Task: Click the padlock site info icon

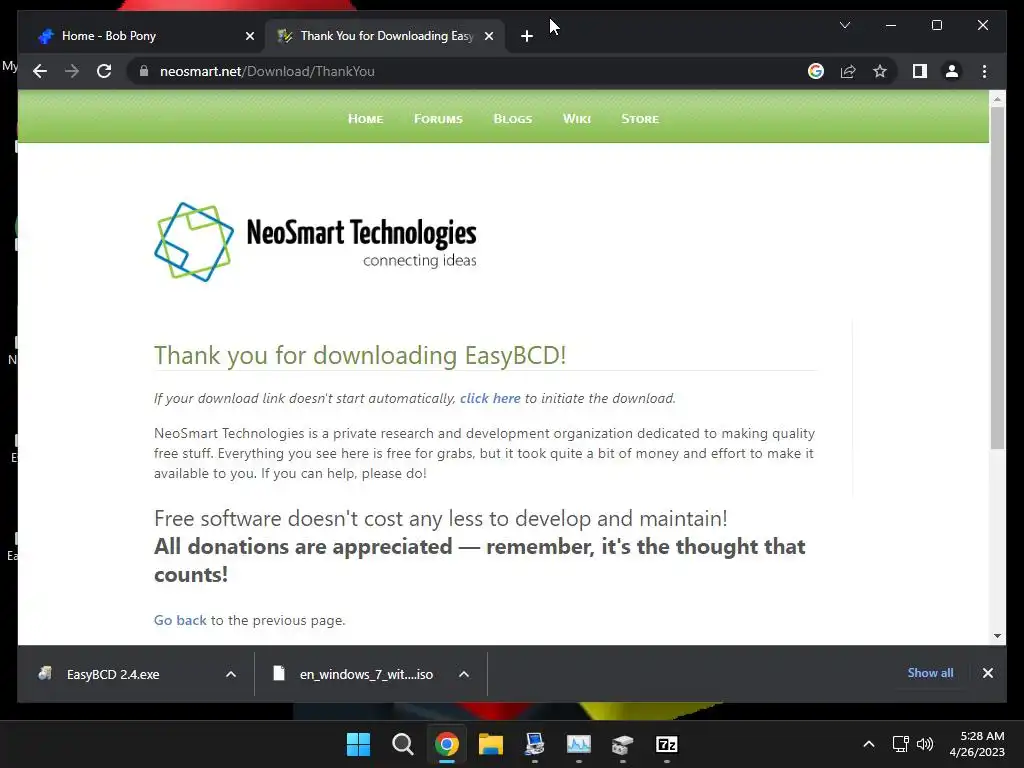Action: 144,71
